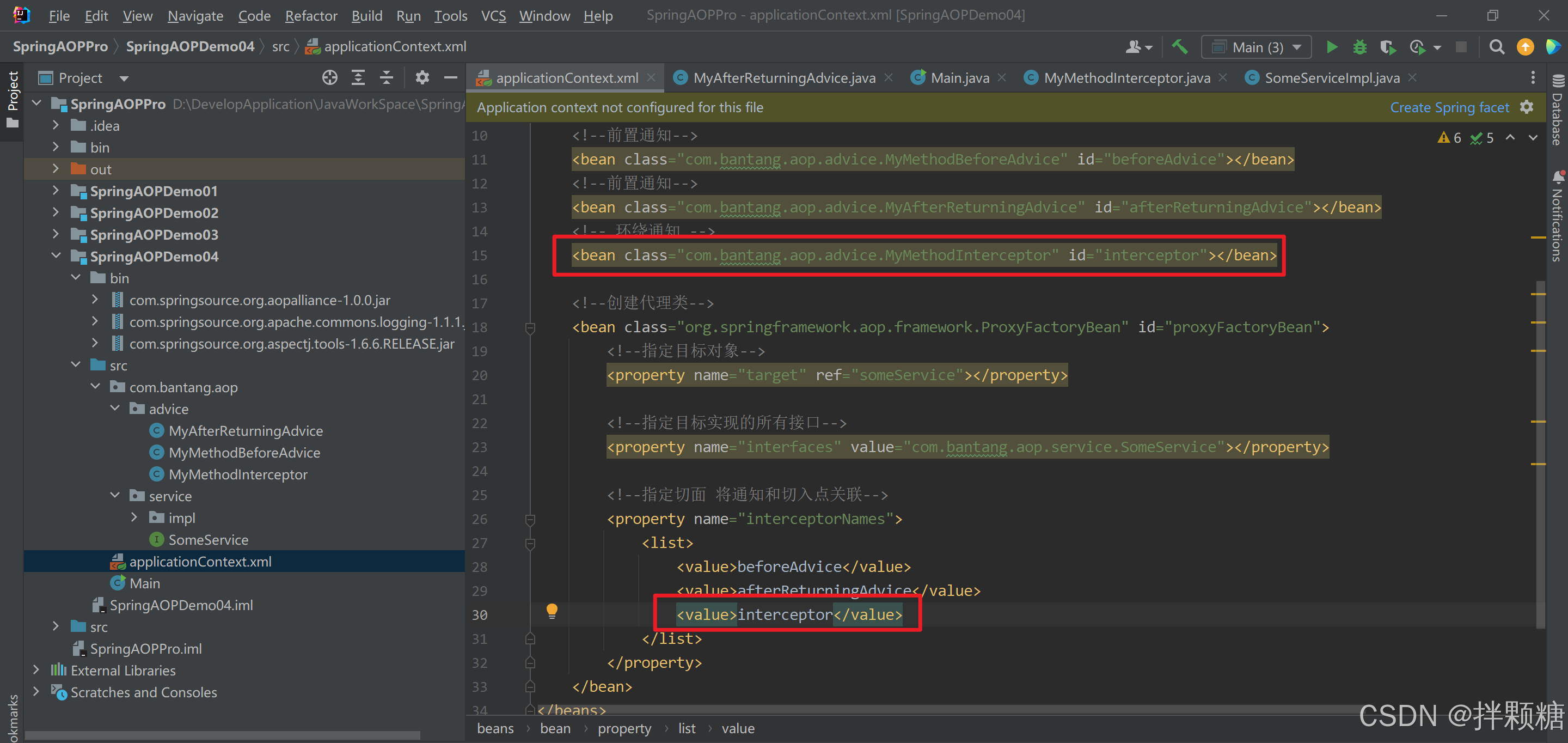The height and width of the screenshot is (743, 1568).
Task: Click Expand All in Project panel
Action: 358,78
